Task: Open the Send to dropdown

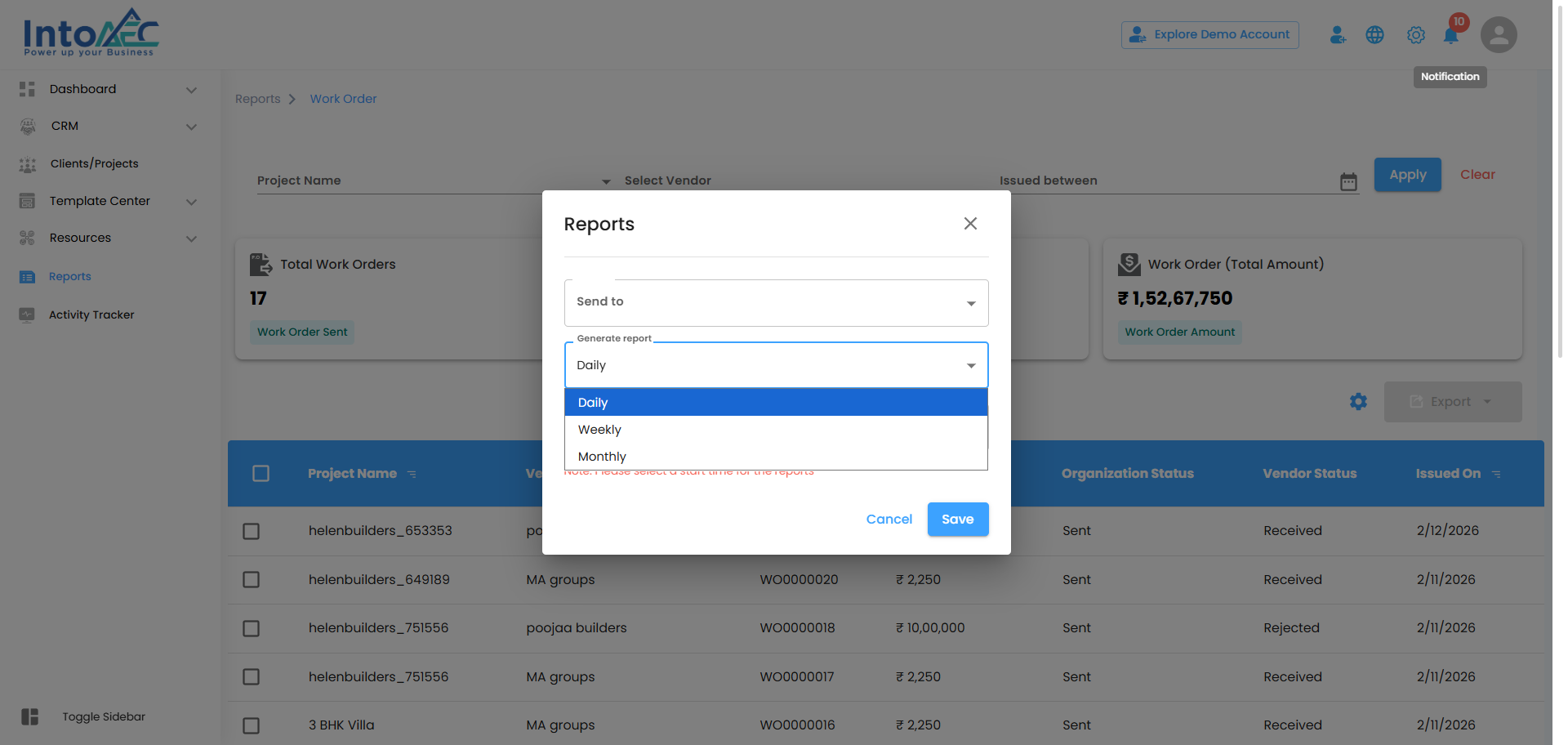Action: click(x=776, y=303)
